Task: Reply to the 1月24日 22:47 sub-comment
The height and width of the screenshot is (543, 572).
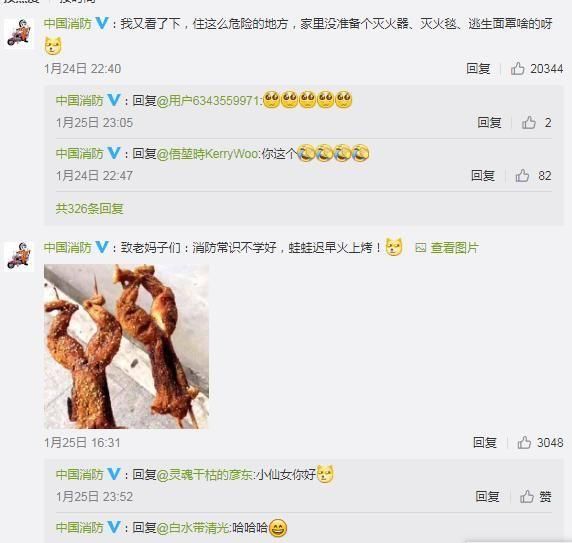Action: coord(483,175)
